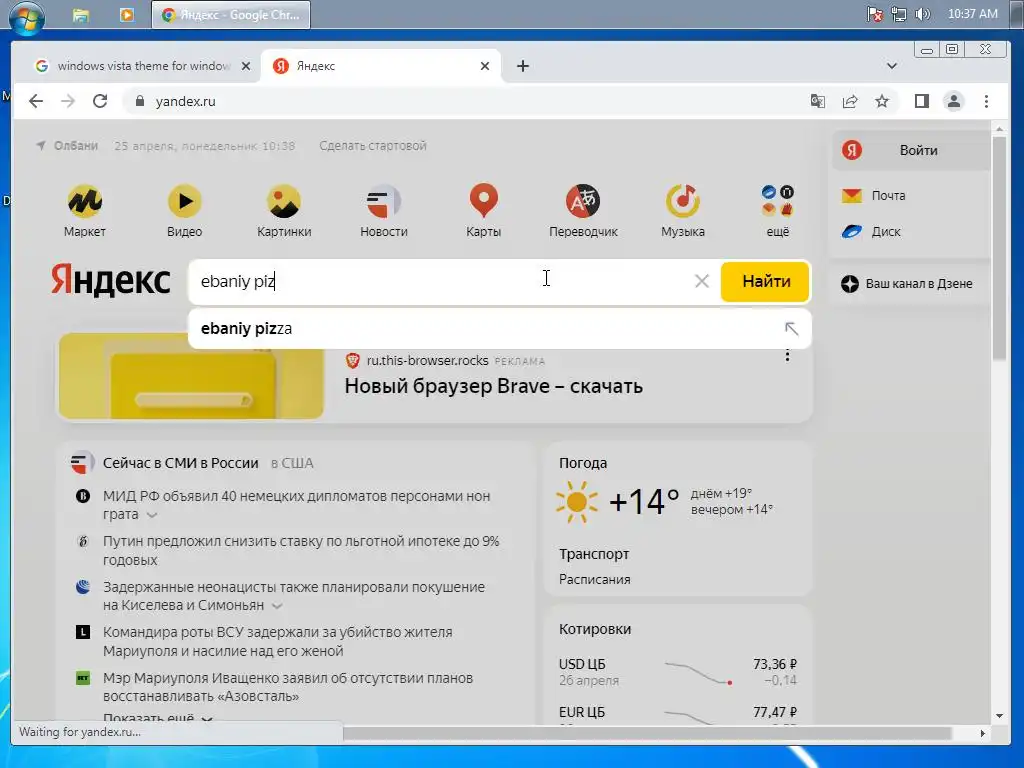Open Музыка music service icon
Screen dimensions: 1024x768
(683, 201)
